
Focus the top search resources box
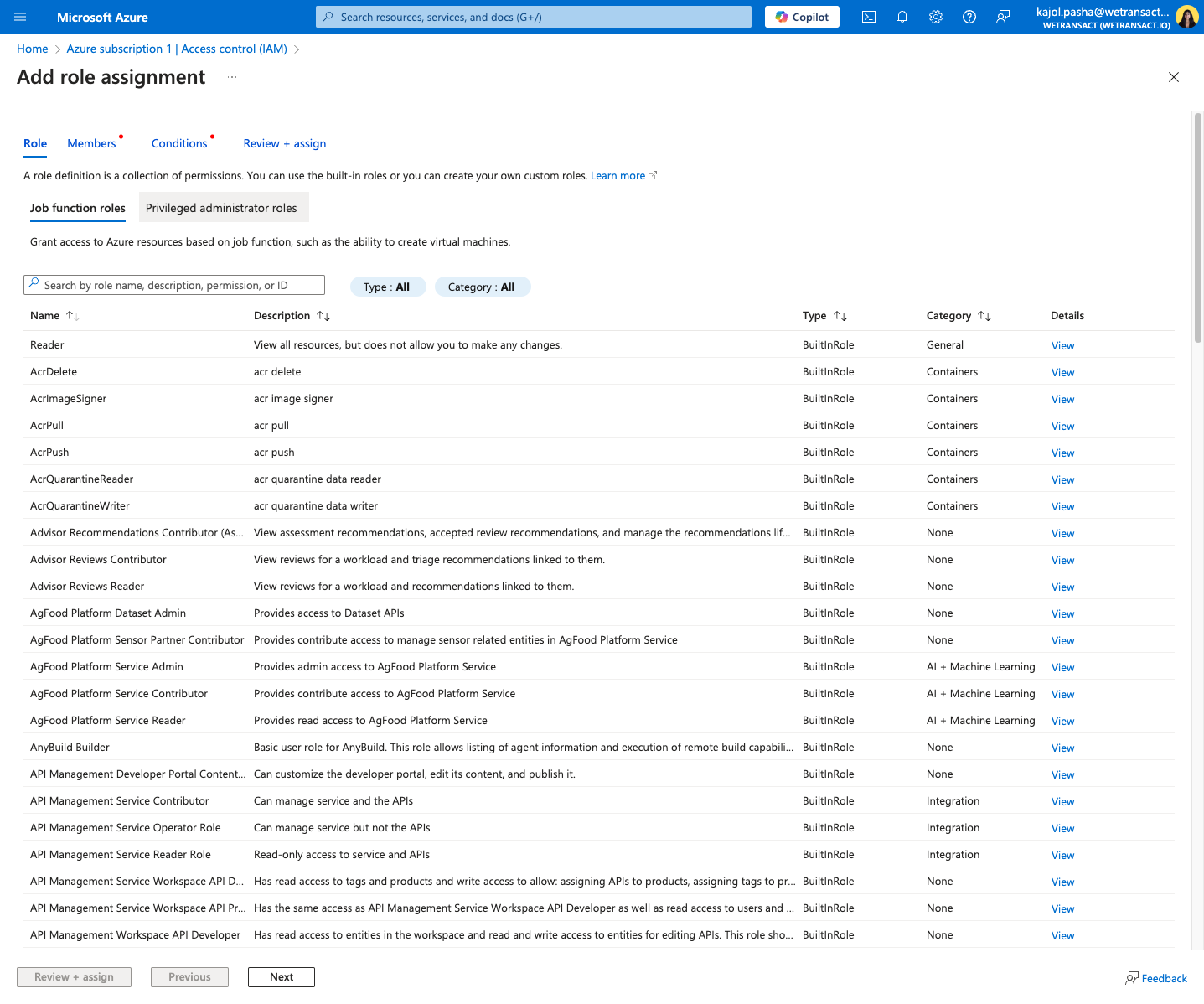534,17
